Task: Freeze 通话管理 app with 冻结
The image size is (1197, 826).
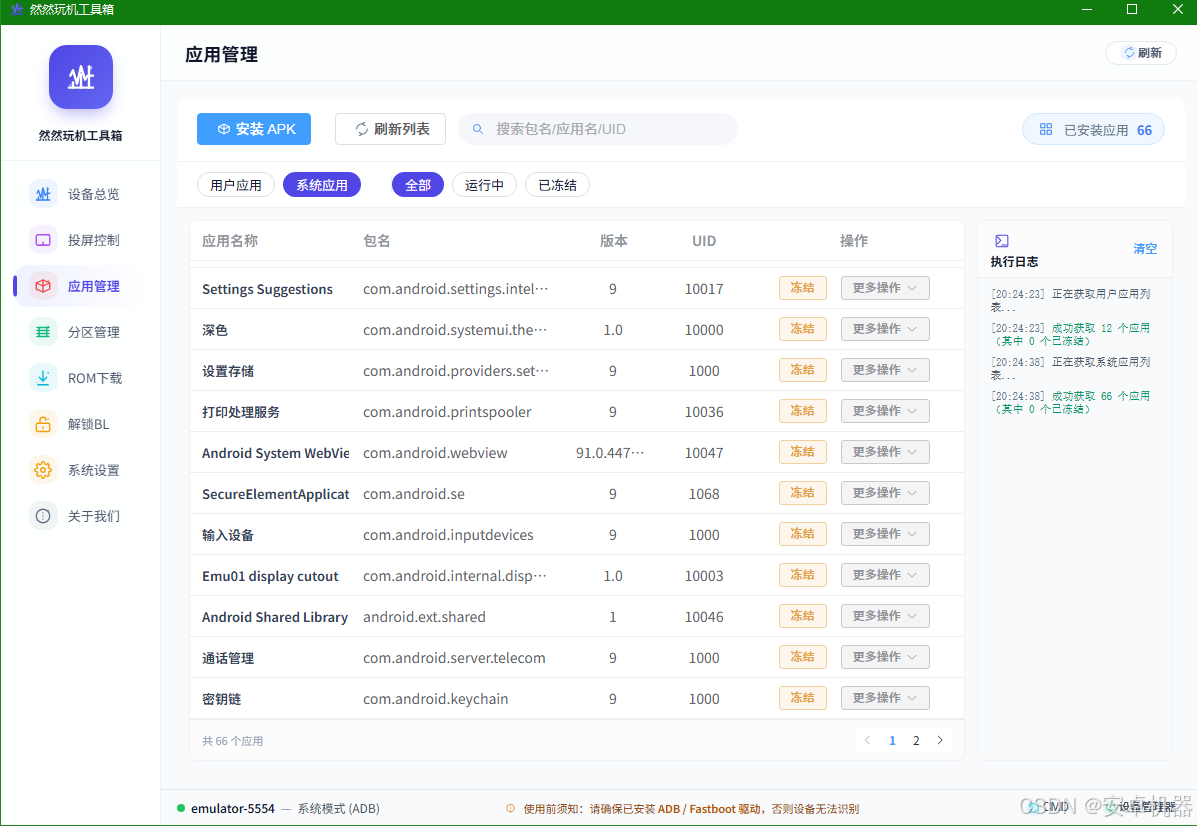Action: [802, 657]
